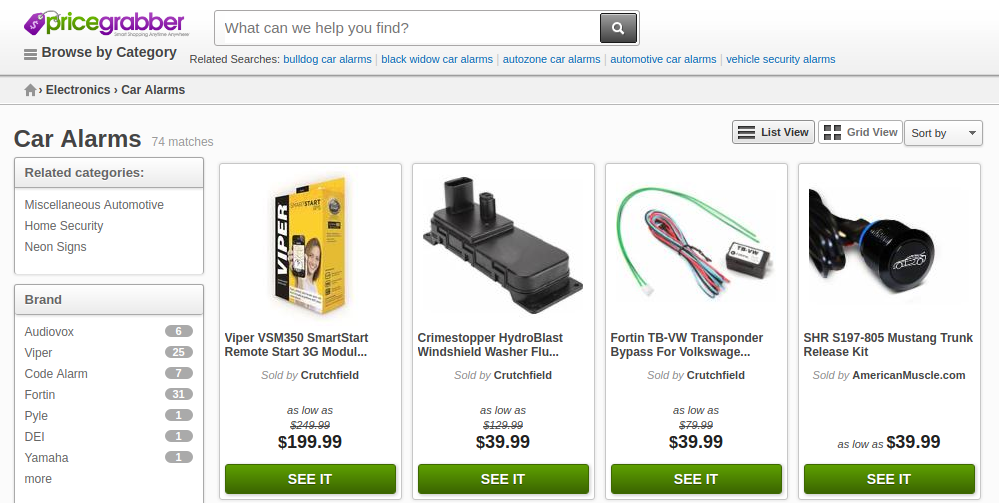Open the Sort by dropdown
This screenshot has height=503, width=999.
tap(943, 133)
